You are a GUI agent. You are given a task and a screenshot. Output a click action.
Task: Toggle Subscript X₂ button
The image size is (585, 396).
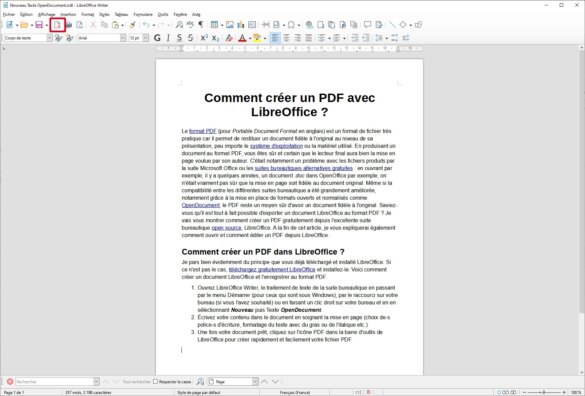[x=215, y=38]
